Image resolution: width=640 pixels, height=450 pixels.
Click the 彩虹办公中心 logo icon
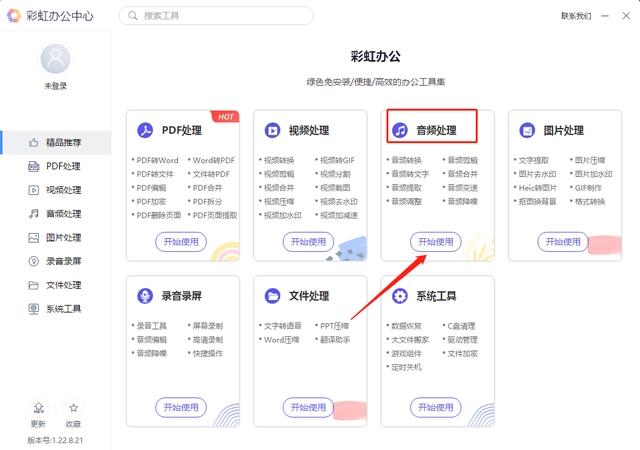pyautogui.click(x=14, y=16)
